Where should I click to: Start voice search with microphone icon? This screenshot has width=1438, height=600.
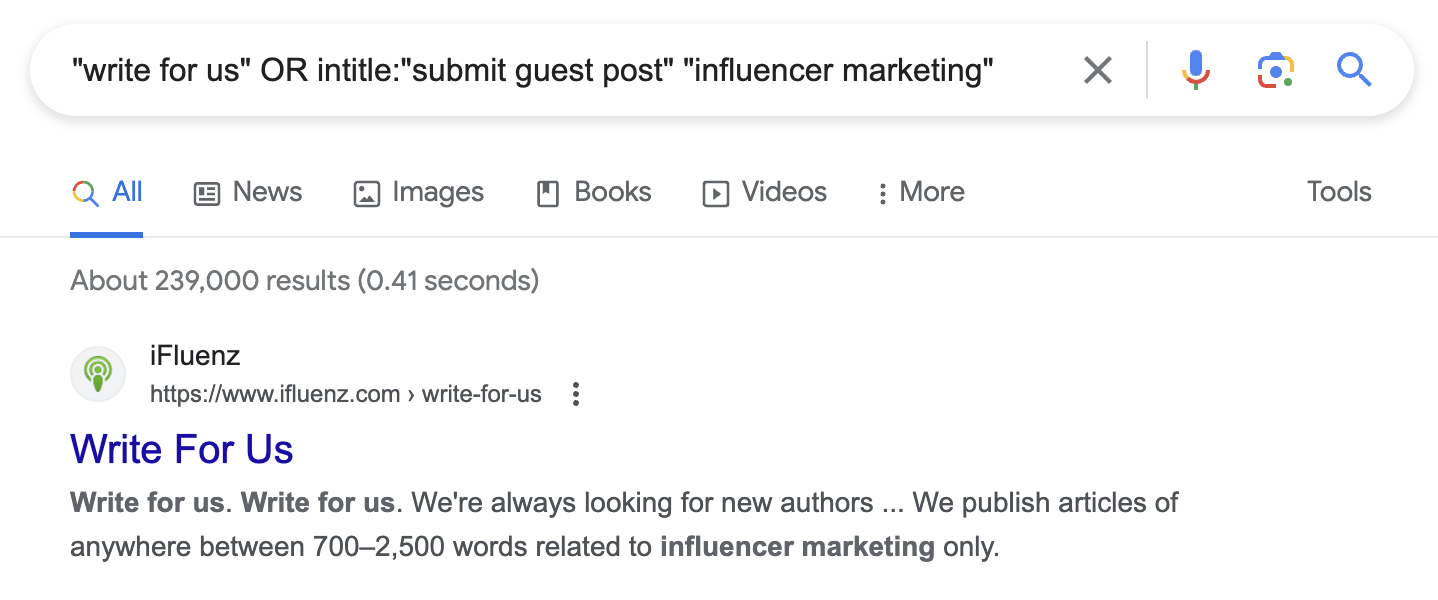1195,70
